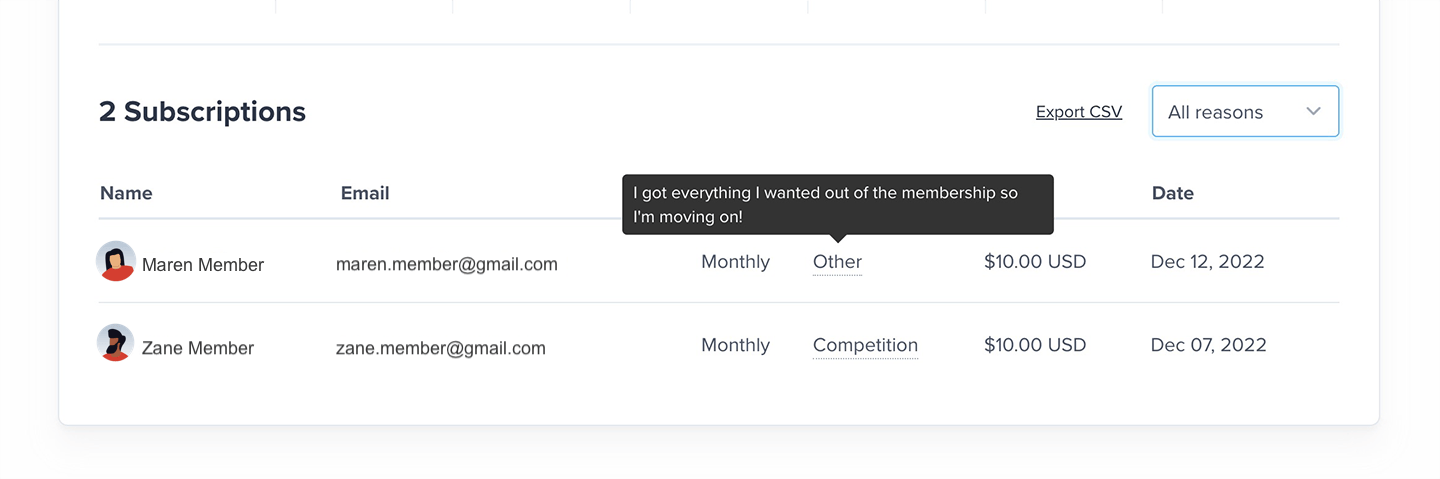Click Monthly in Maren Member's row
Screen dimensions: 1440x479
[735, 262]
